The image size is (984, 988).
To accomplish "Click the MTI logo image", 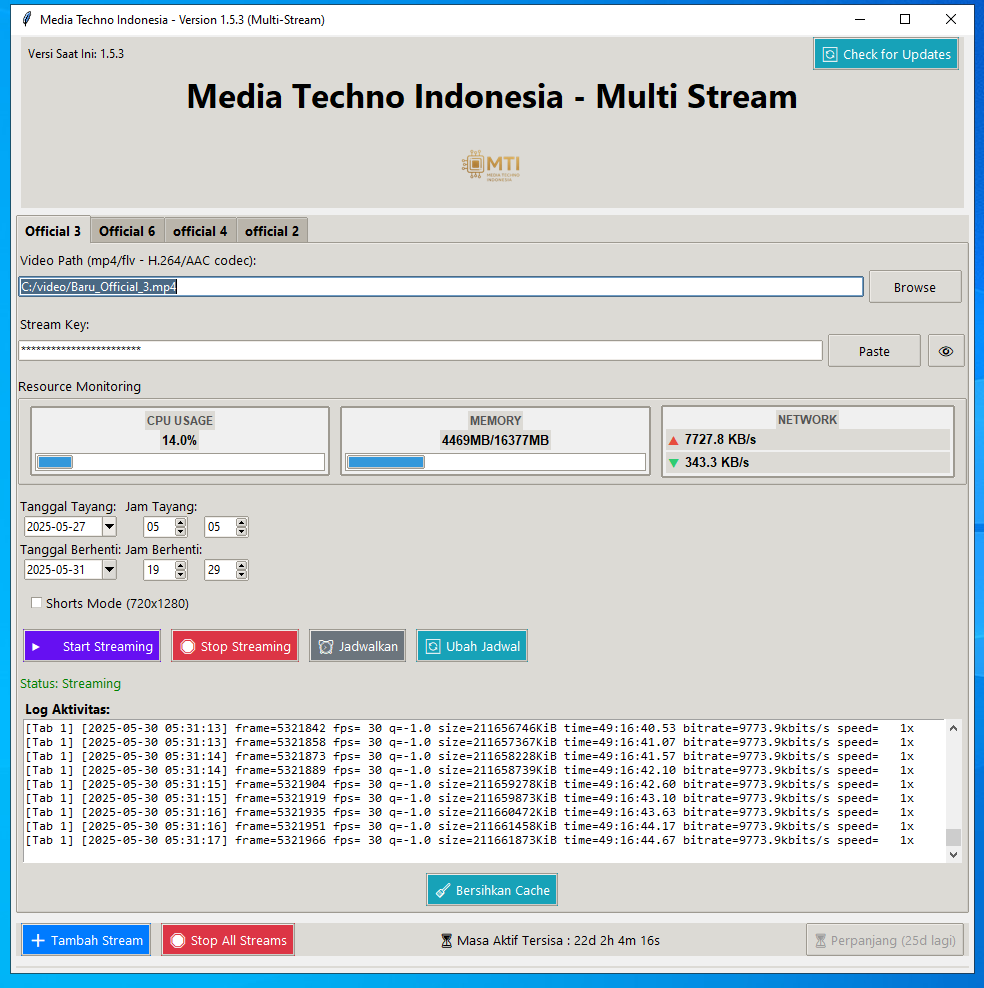I will pyautogui.click(x=491, y=166).
